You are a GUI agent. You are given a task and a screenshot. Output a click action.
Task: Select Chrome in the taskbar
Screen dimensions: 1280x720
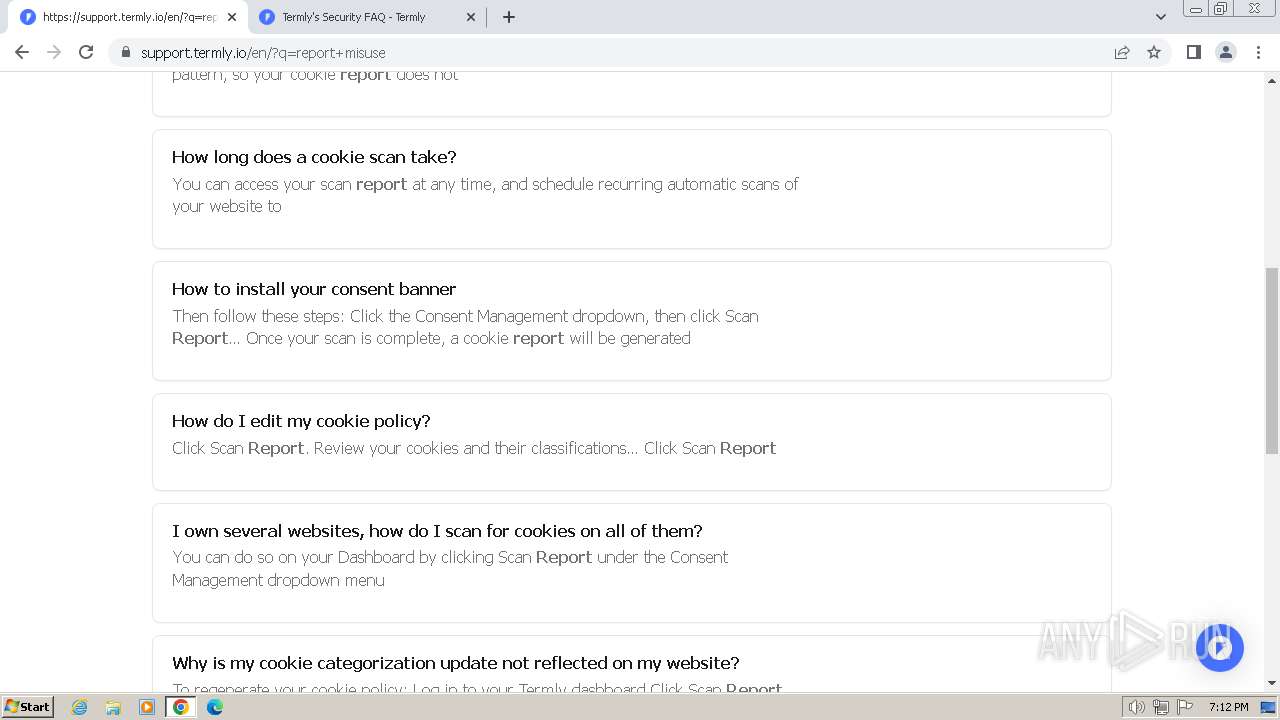pyautogui.click(x=181, y=707)
